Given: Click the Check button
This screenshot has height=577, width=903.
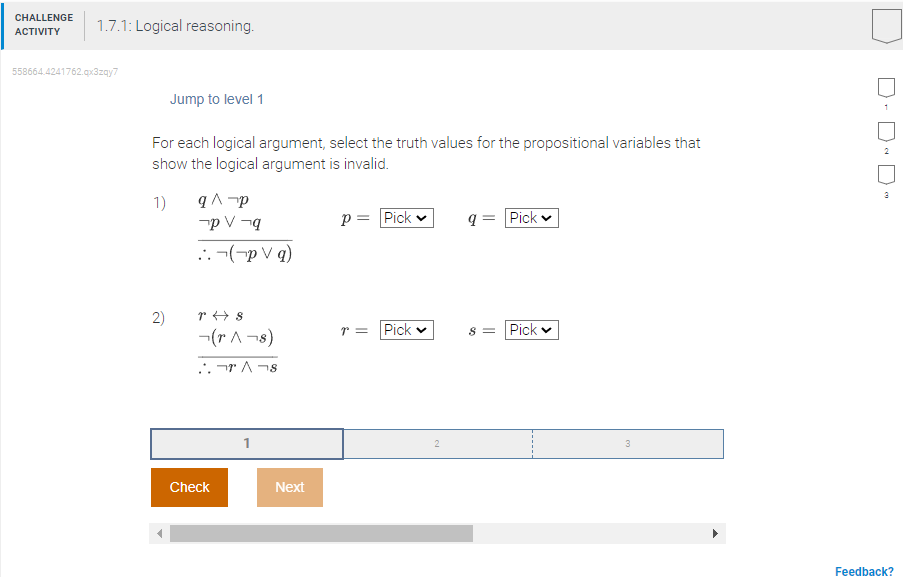Looking at the screenshot, I should 189,487.
